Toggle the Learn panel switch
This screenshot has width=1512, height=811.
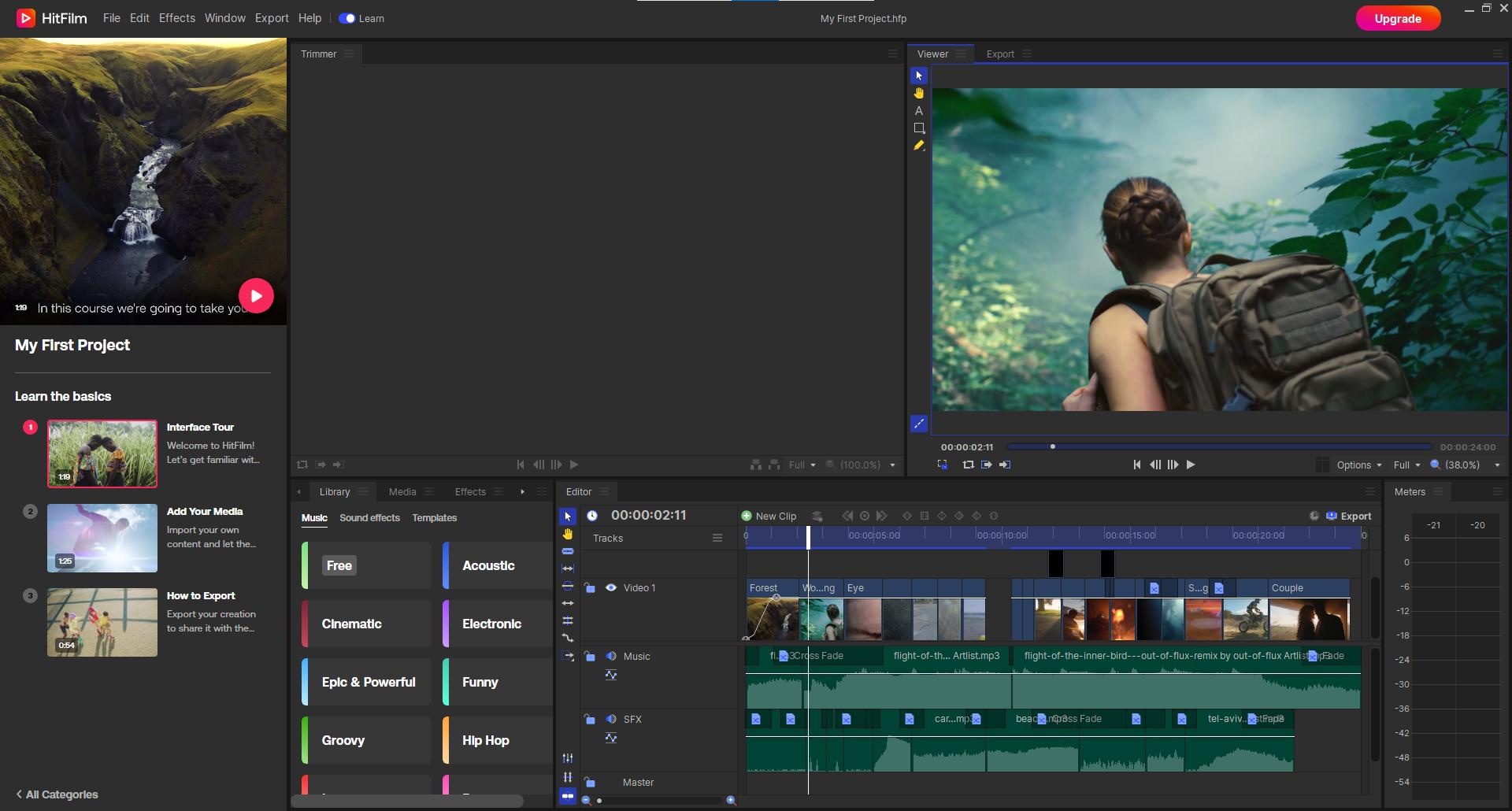(346, 18)
